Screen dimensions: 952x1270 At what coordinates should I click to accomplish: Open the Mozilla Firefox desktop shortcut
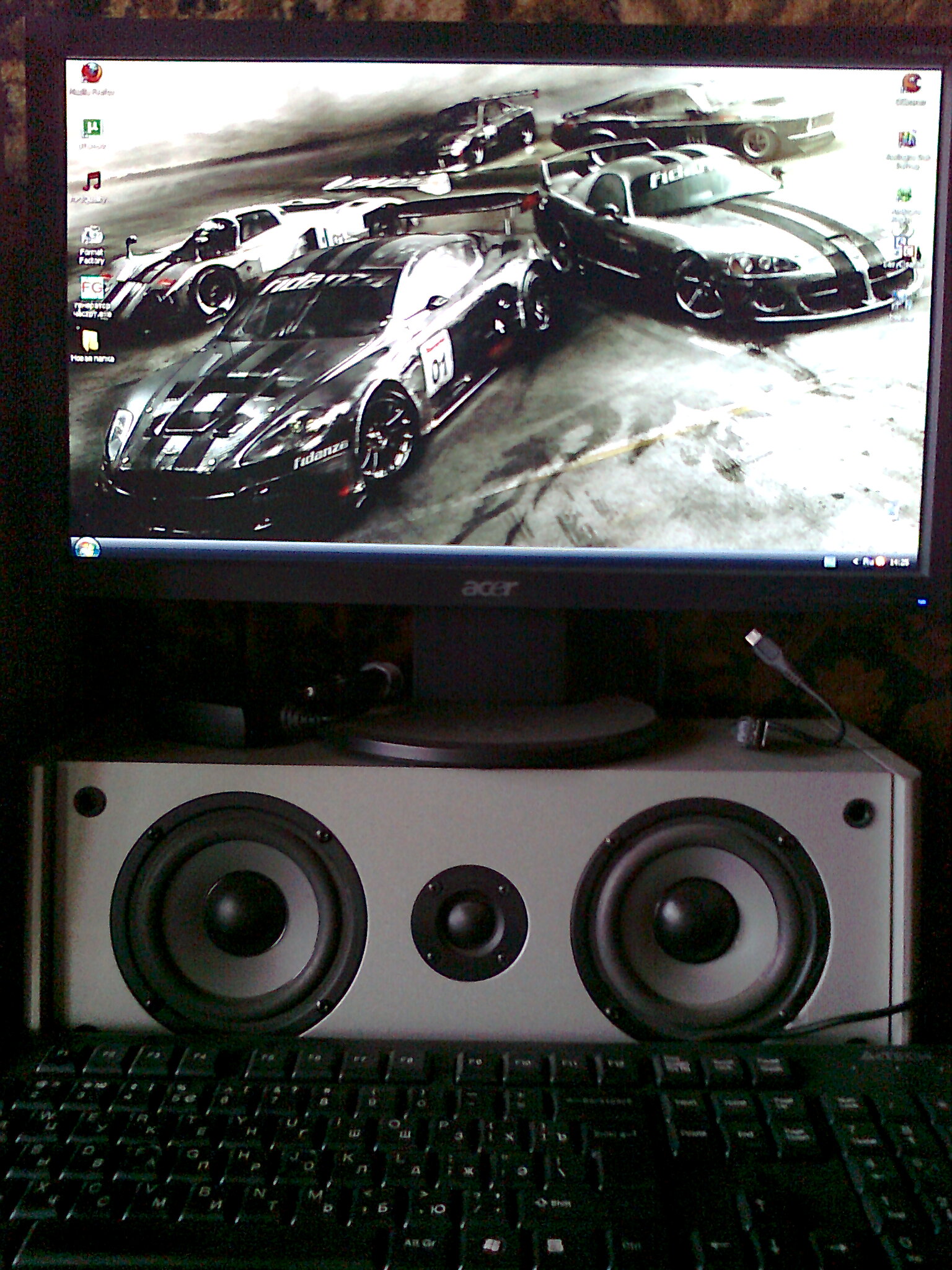[x=92, y=79]
